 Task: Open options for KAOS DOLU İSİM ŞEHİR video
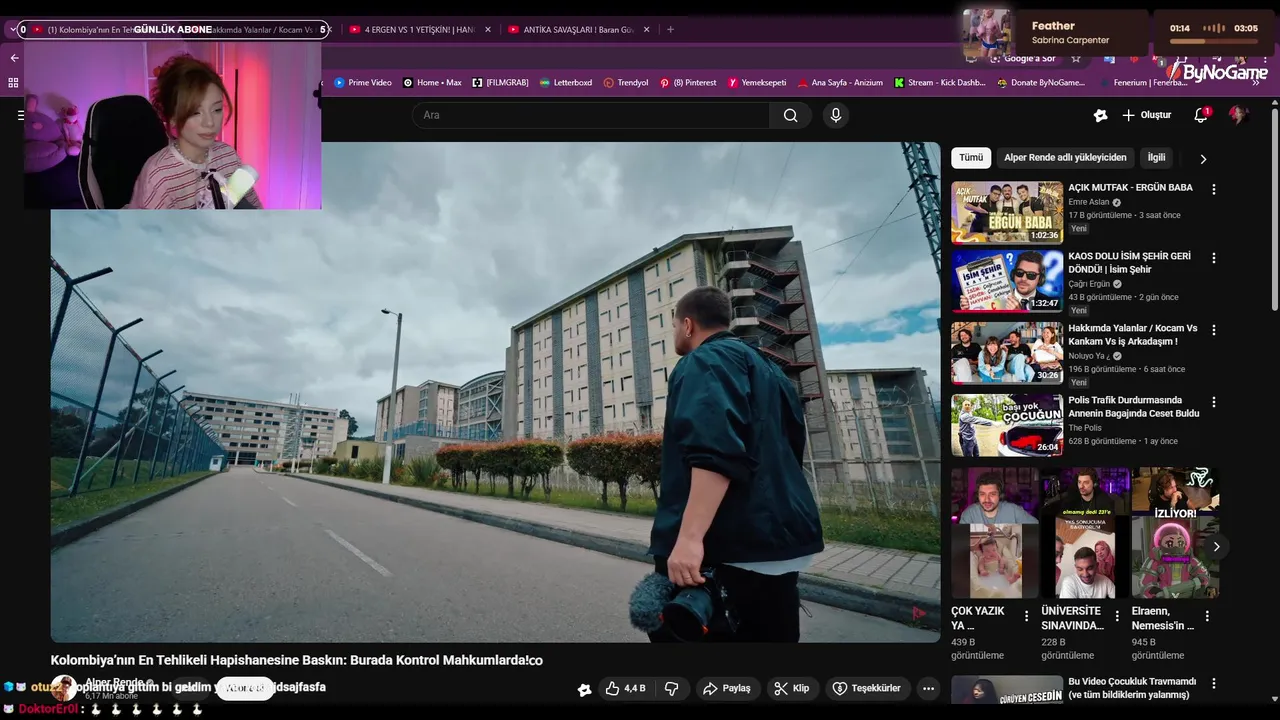click(1214, 258)
